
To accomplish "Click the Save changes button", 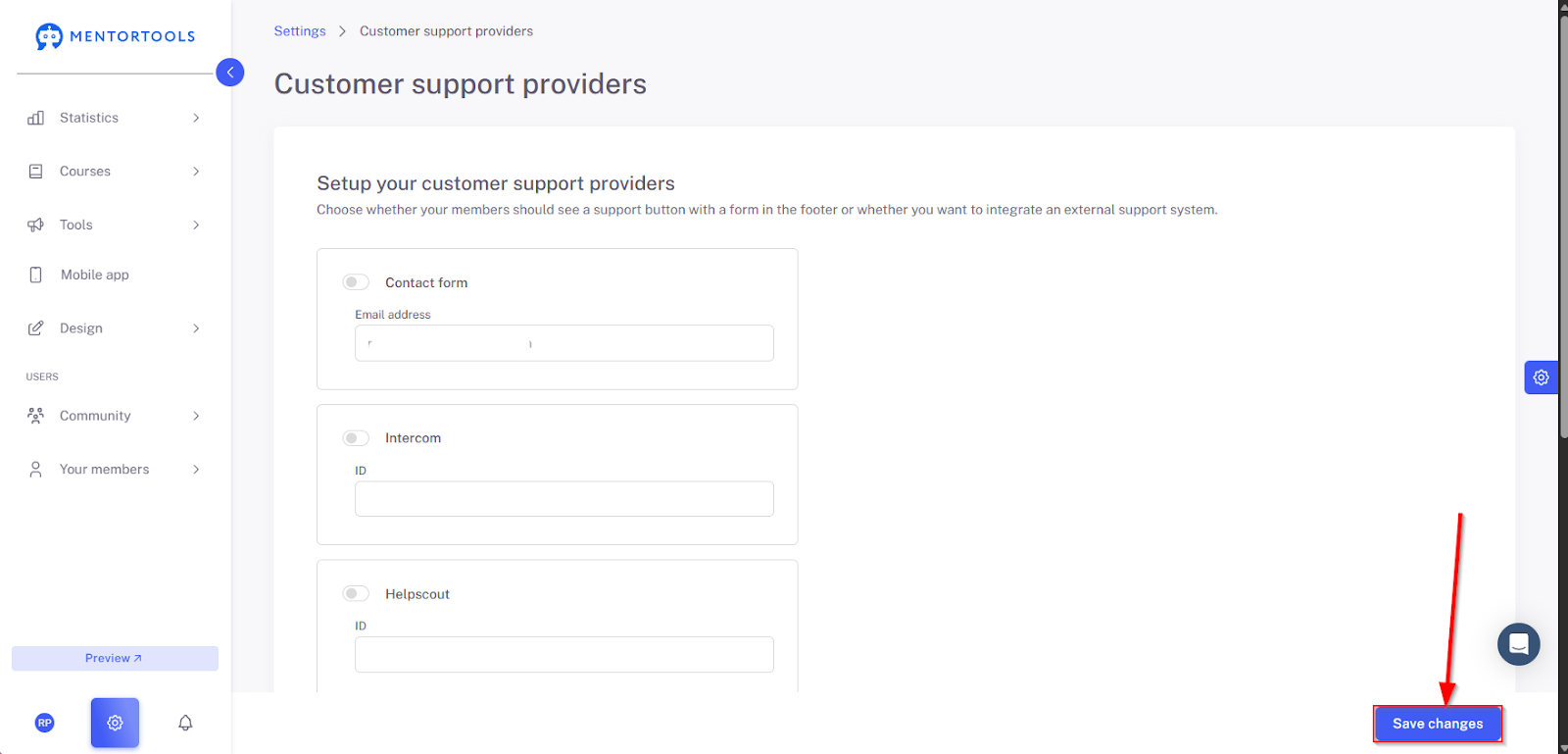I will pos(1438,724).
